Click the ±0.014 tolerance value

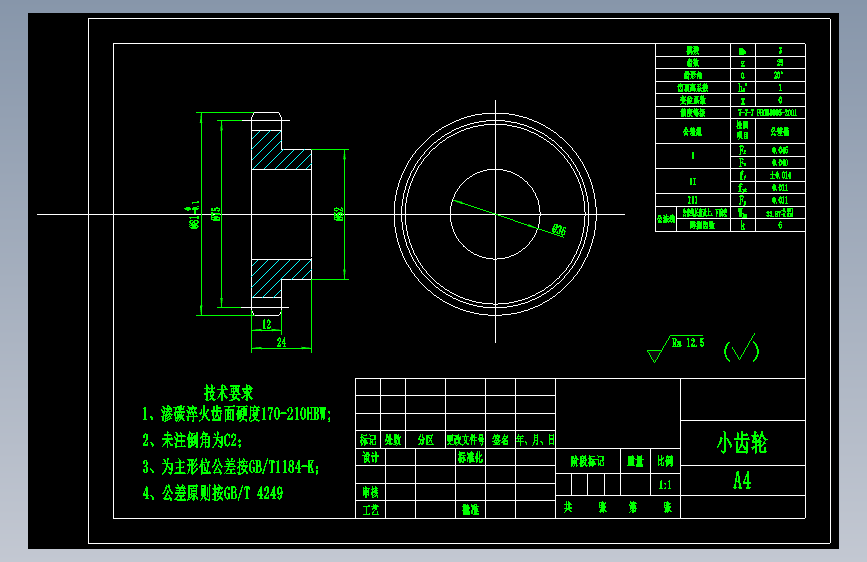click(x=780, y=175)
